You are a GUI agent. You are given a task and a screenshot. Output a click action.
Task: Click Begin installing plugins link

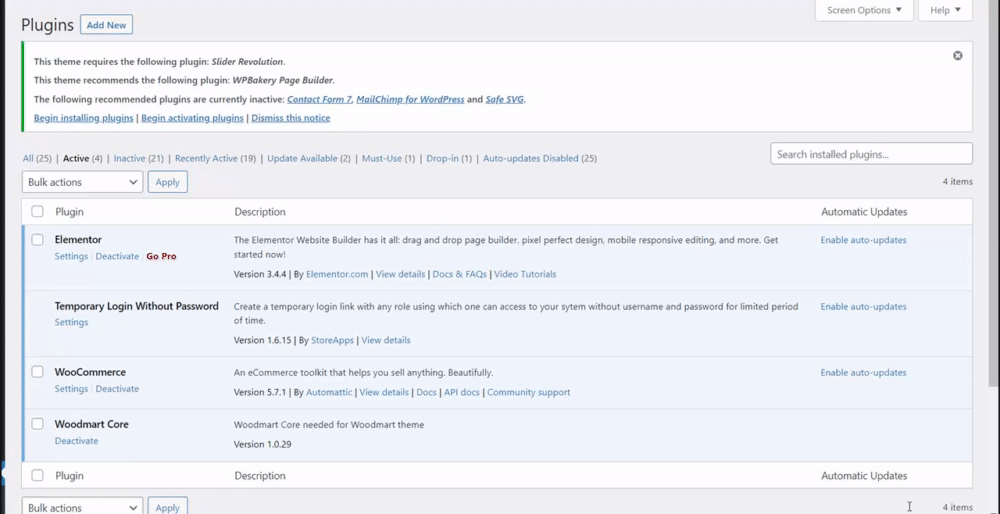pos(84,118)
